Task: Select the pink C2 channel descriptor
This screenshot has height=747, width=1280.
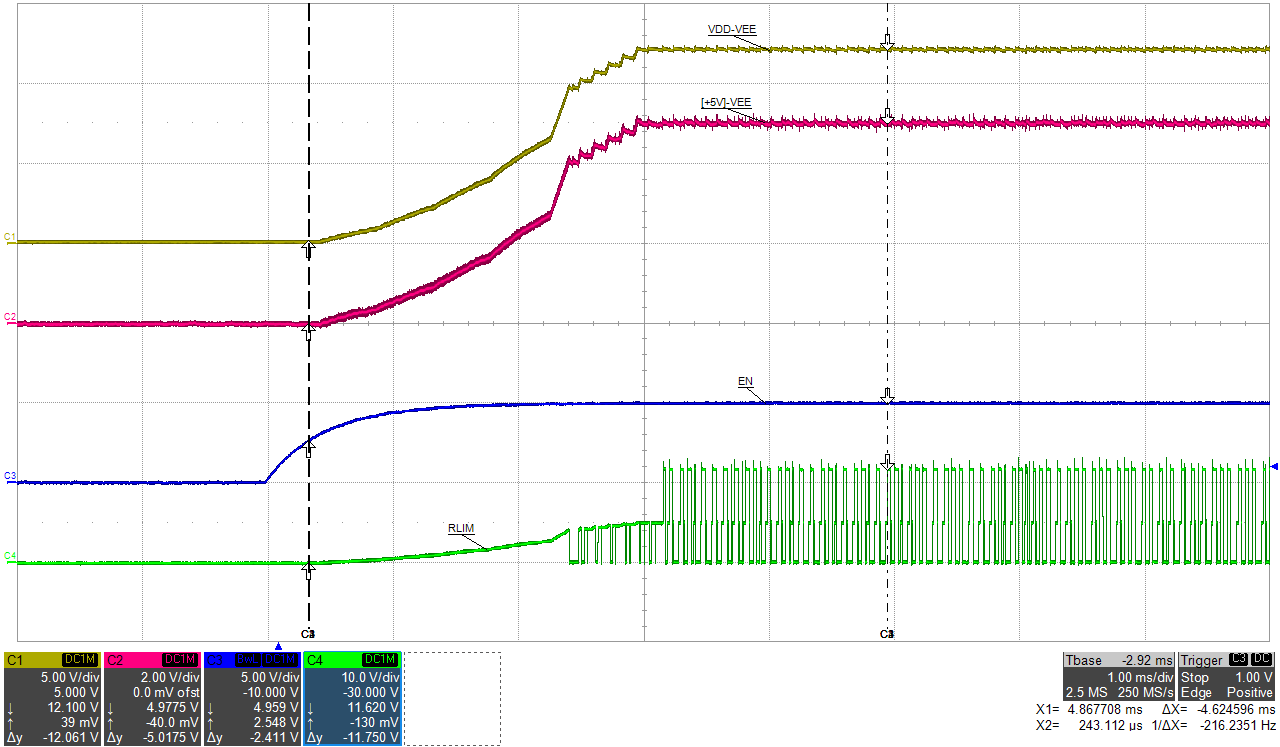Action: (x=151, y=699)
